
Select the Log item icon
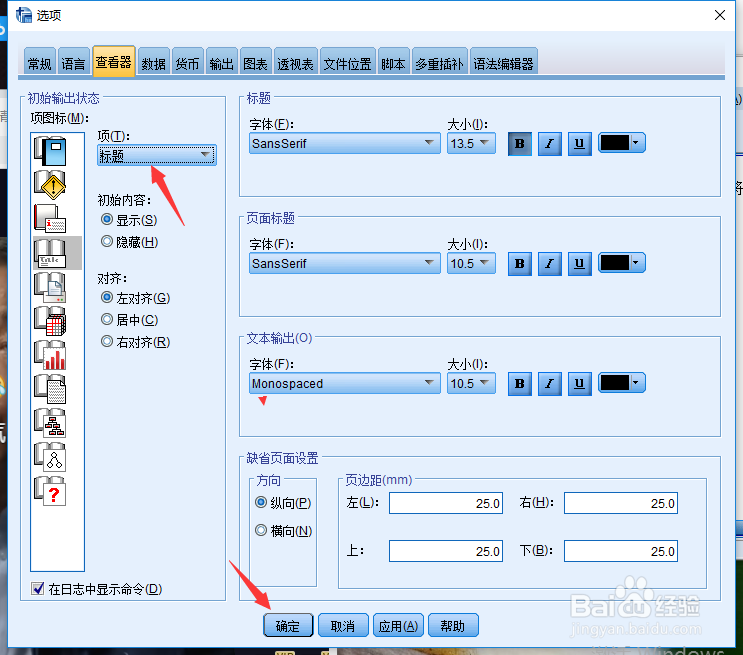tap(50, 151)
